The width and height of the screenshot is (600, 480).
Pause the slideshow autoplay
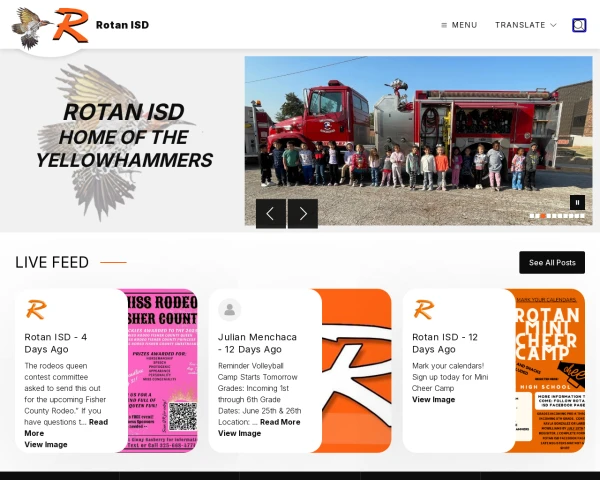(x=577, y=202)
